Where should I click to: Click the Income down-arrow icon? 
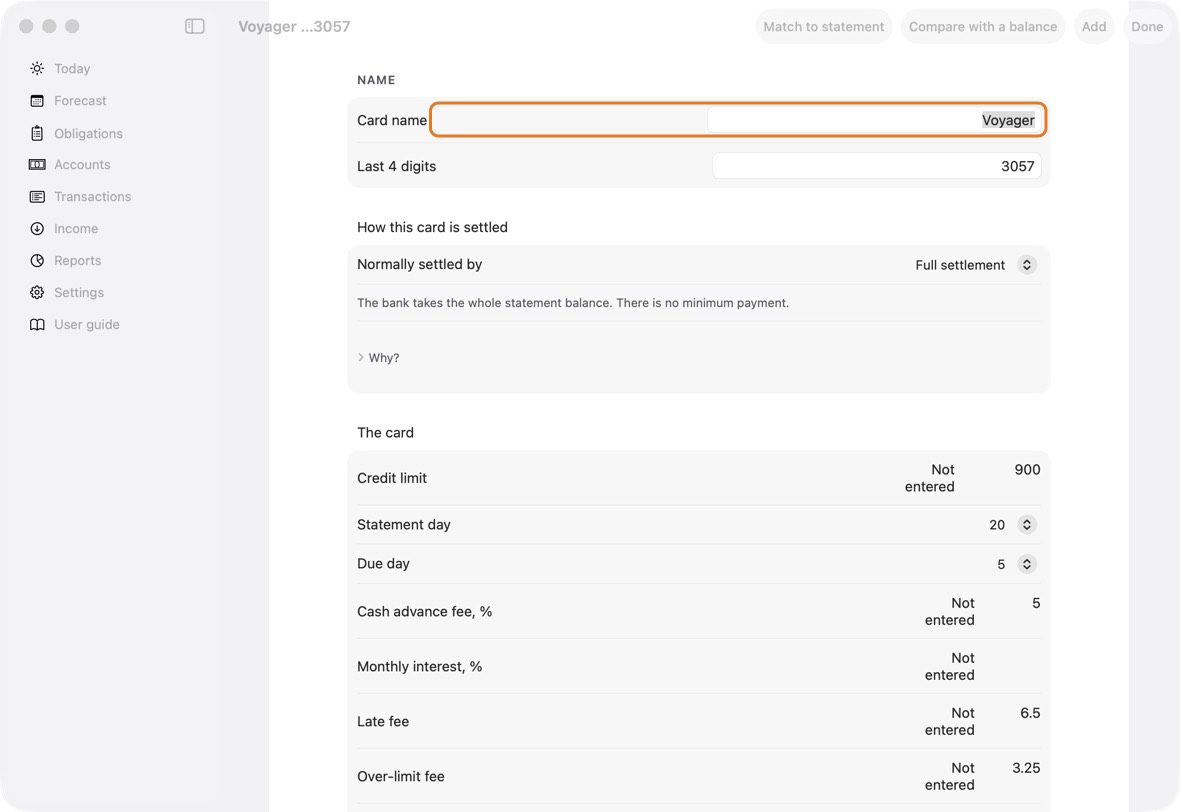[x=37, y=229]
